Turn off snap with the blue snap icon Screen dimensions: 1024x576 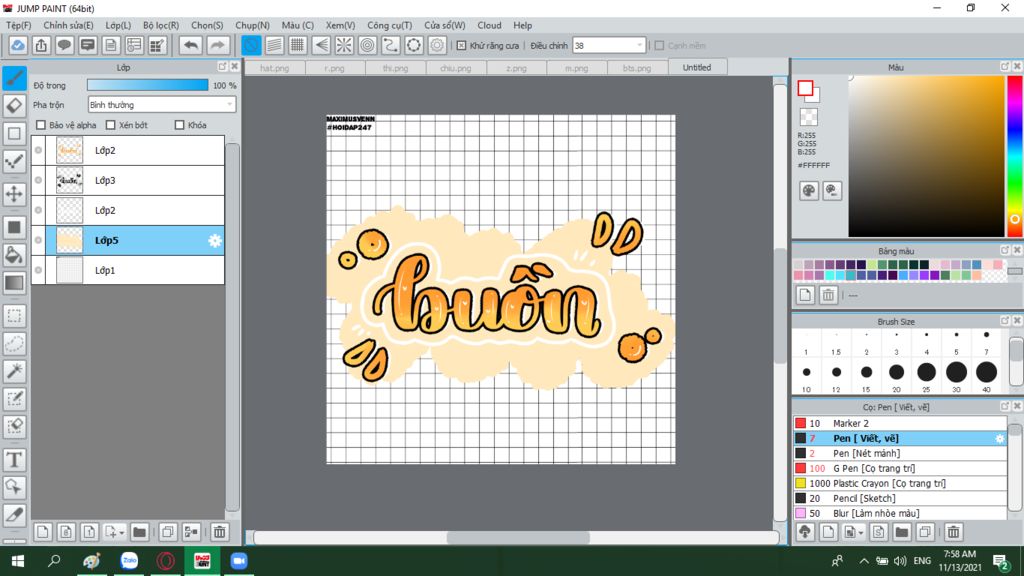tap(251, 45)
